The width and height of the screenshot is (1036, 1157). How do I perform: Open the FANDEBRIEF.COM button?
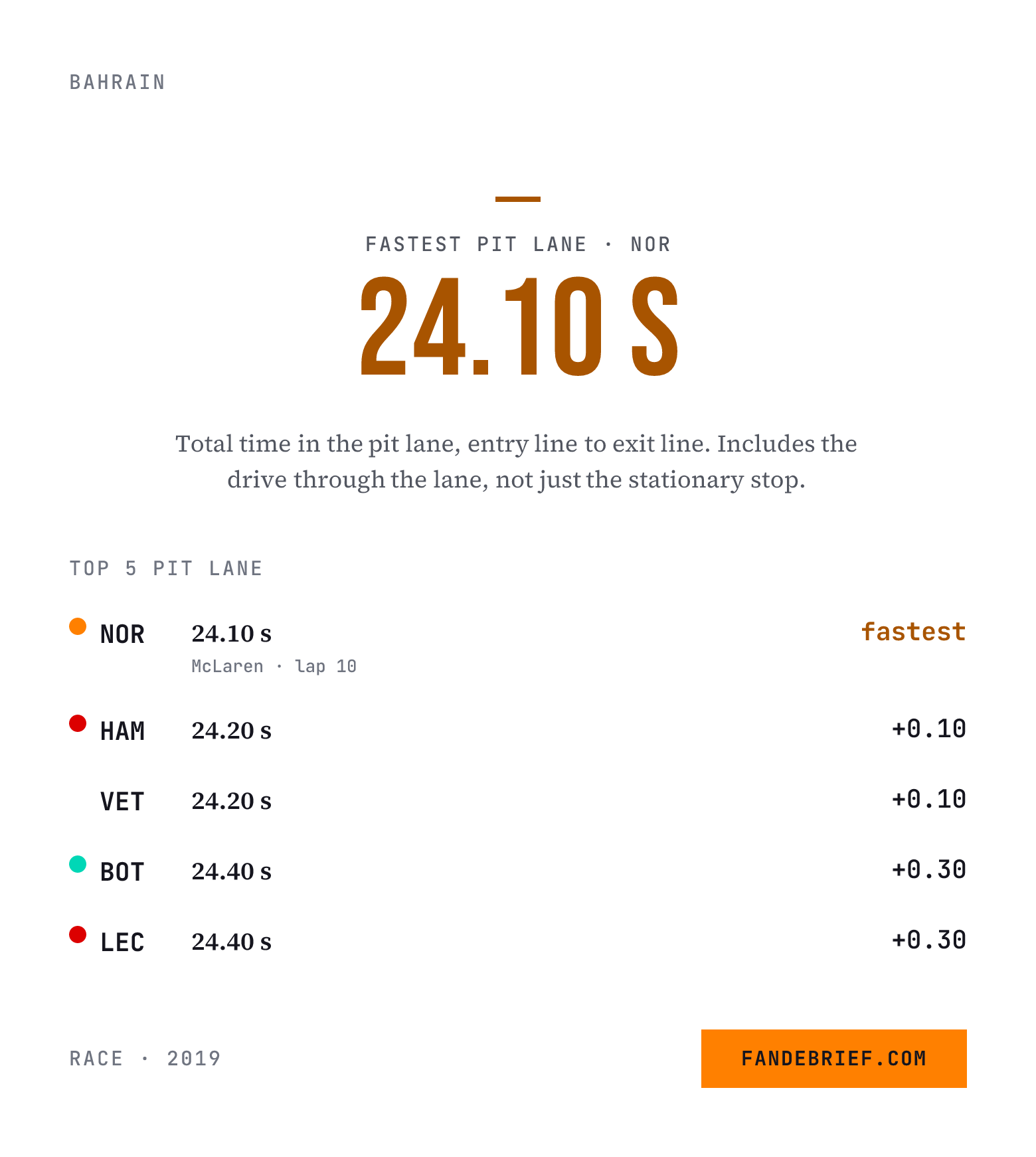click(x=833, y=1058)
